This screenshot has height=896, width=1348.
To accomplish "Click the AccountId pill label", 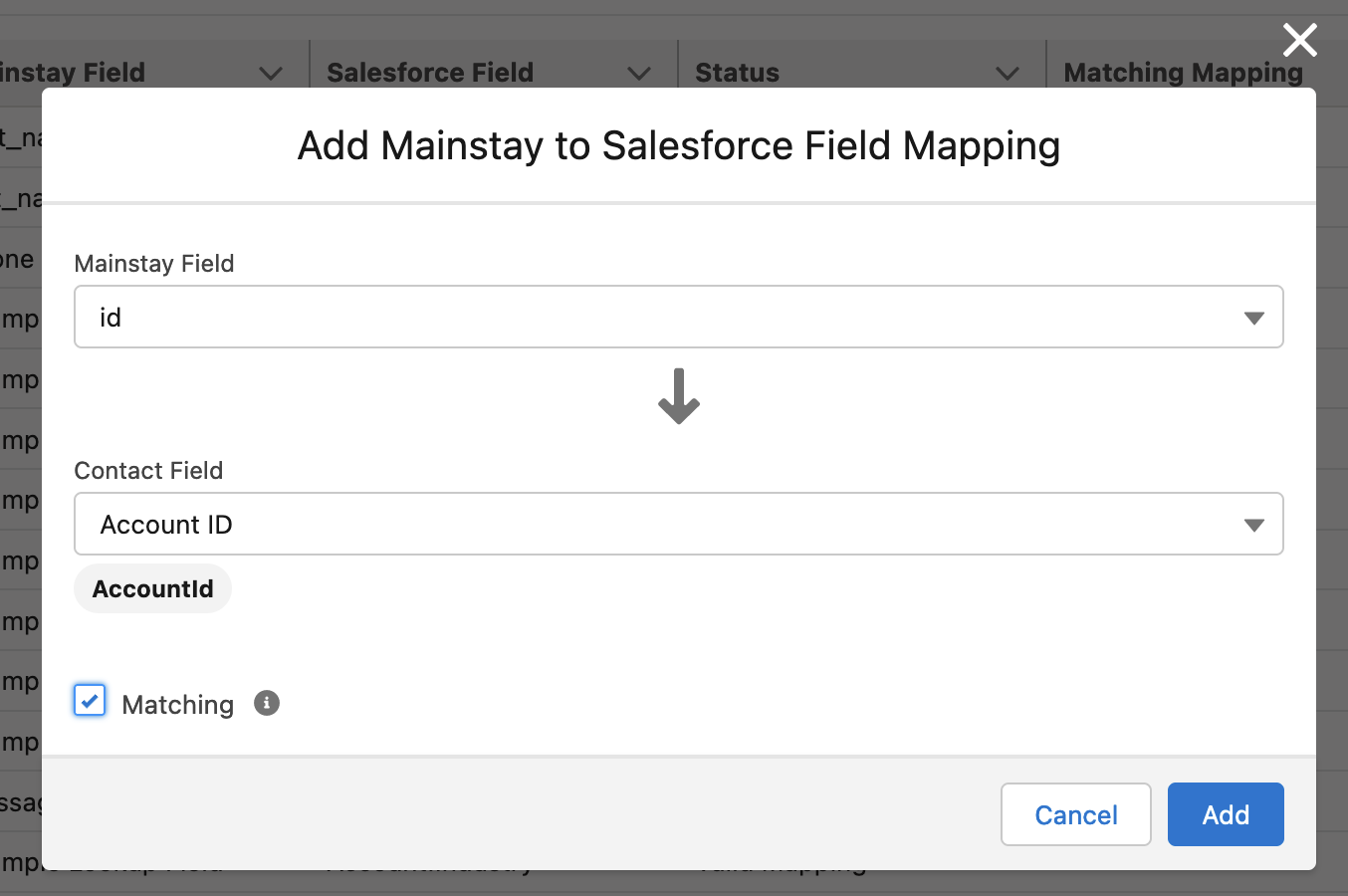I will pyautogui.click(x=153, y=588).
